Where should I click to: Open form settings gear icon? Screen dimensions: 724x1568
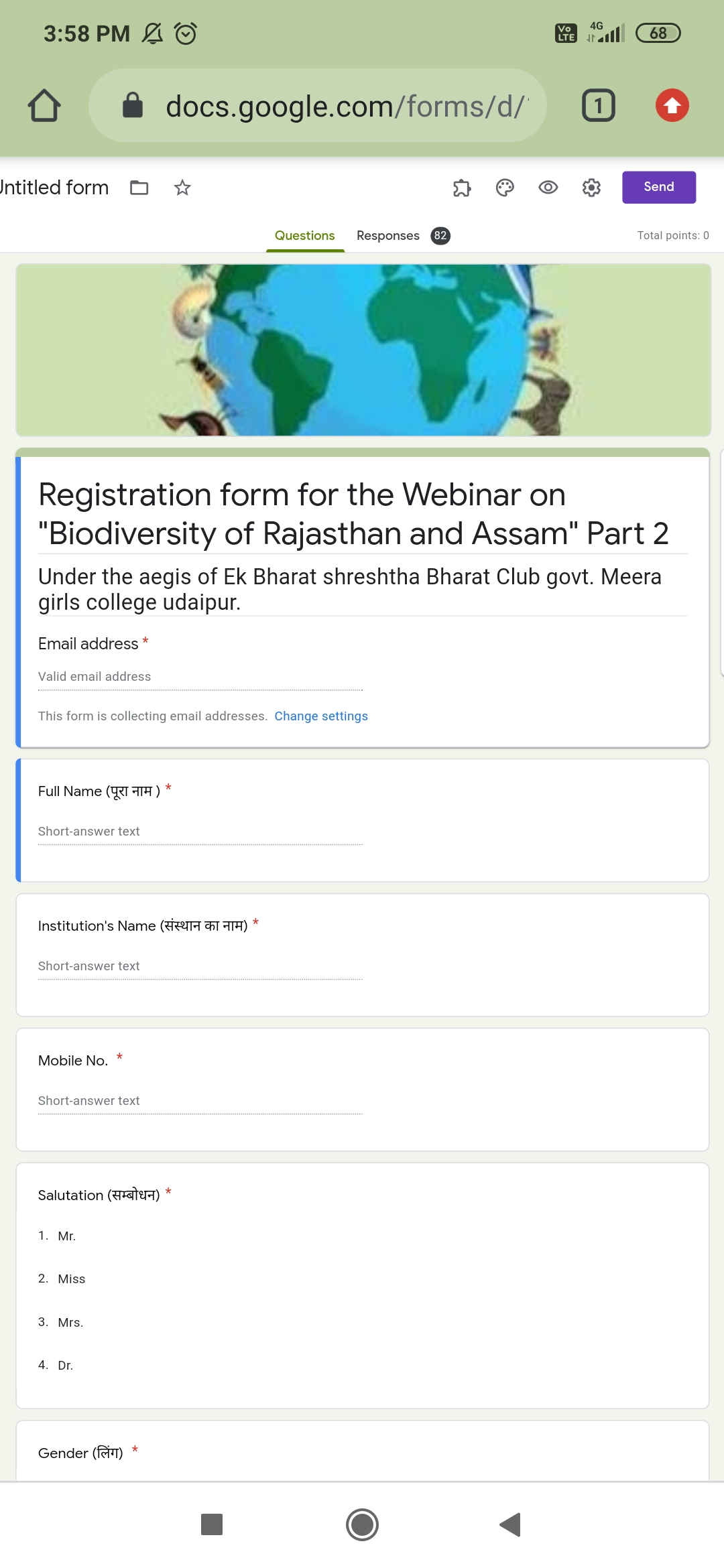point(591,188)
